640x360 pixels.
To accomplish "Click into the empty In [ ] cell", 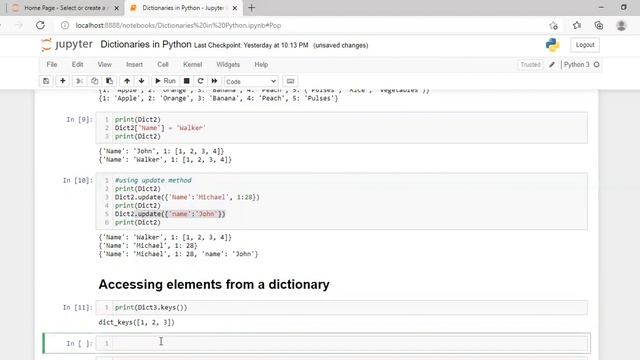I will tap(342, 343).
